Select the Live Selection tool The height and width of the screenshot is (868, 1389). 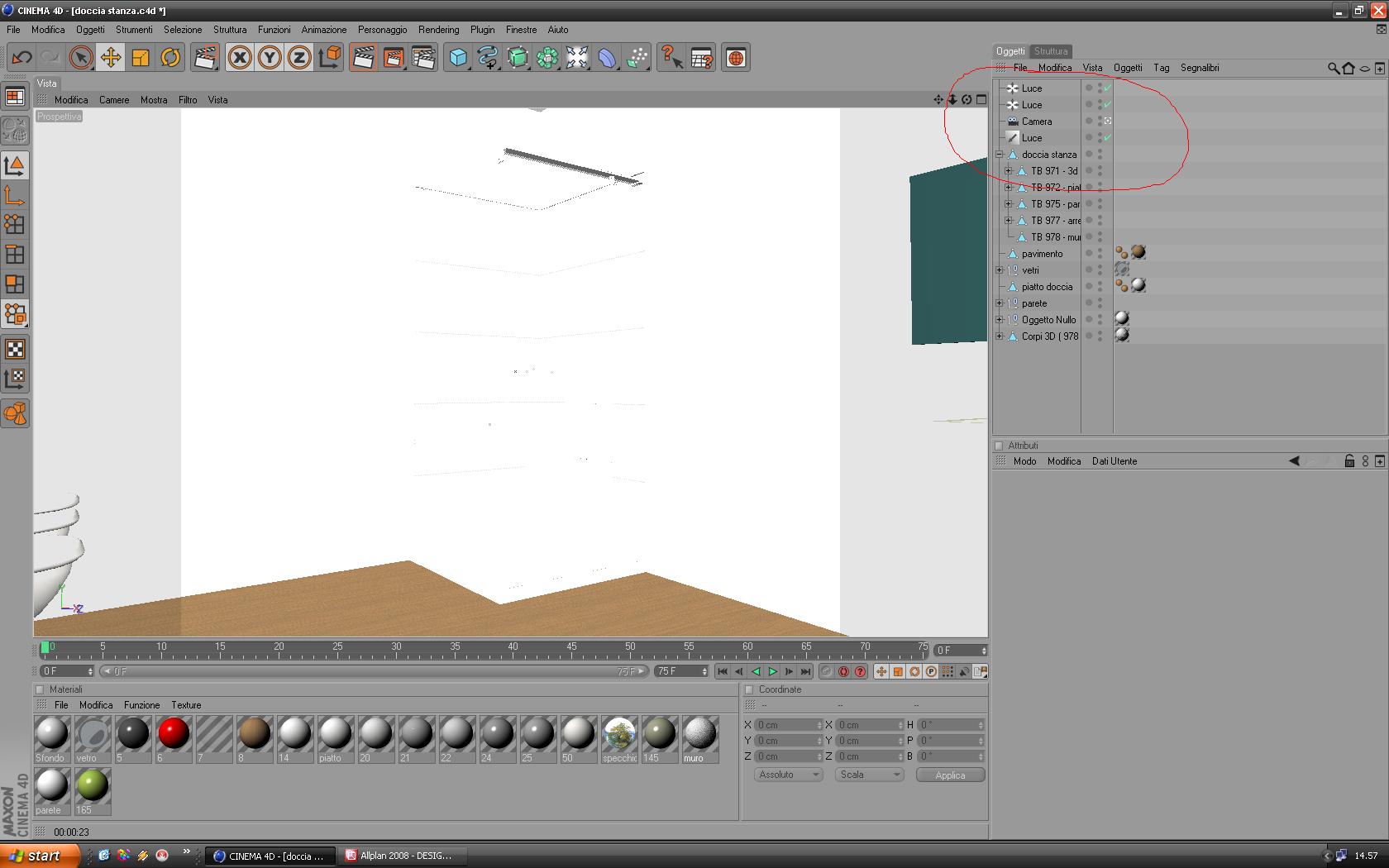coord(80,58)
